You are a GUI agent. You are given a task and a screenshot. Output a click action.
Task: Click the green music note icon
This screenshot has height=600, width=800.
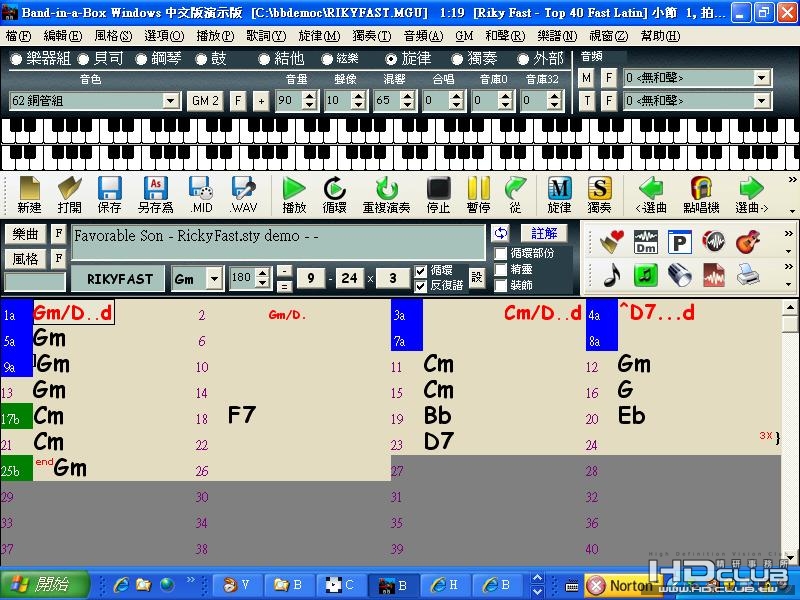pyautogui.click(x=645, y=275)
